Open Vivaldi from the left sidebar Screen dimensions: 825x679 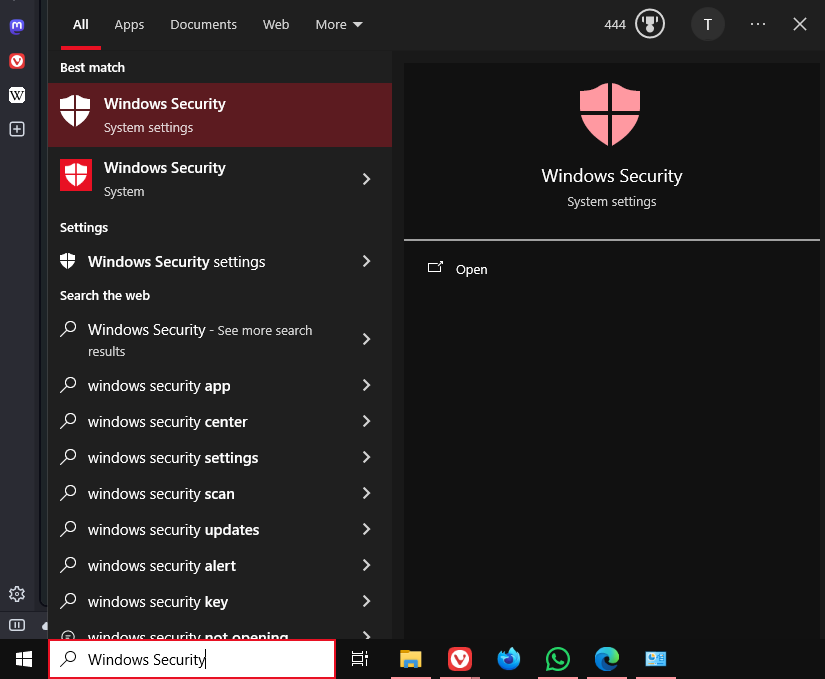[x=16, y=61]
